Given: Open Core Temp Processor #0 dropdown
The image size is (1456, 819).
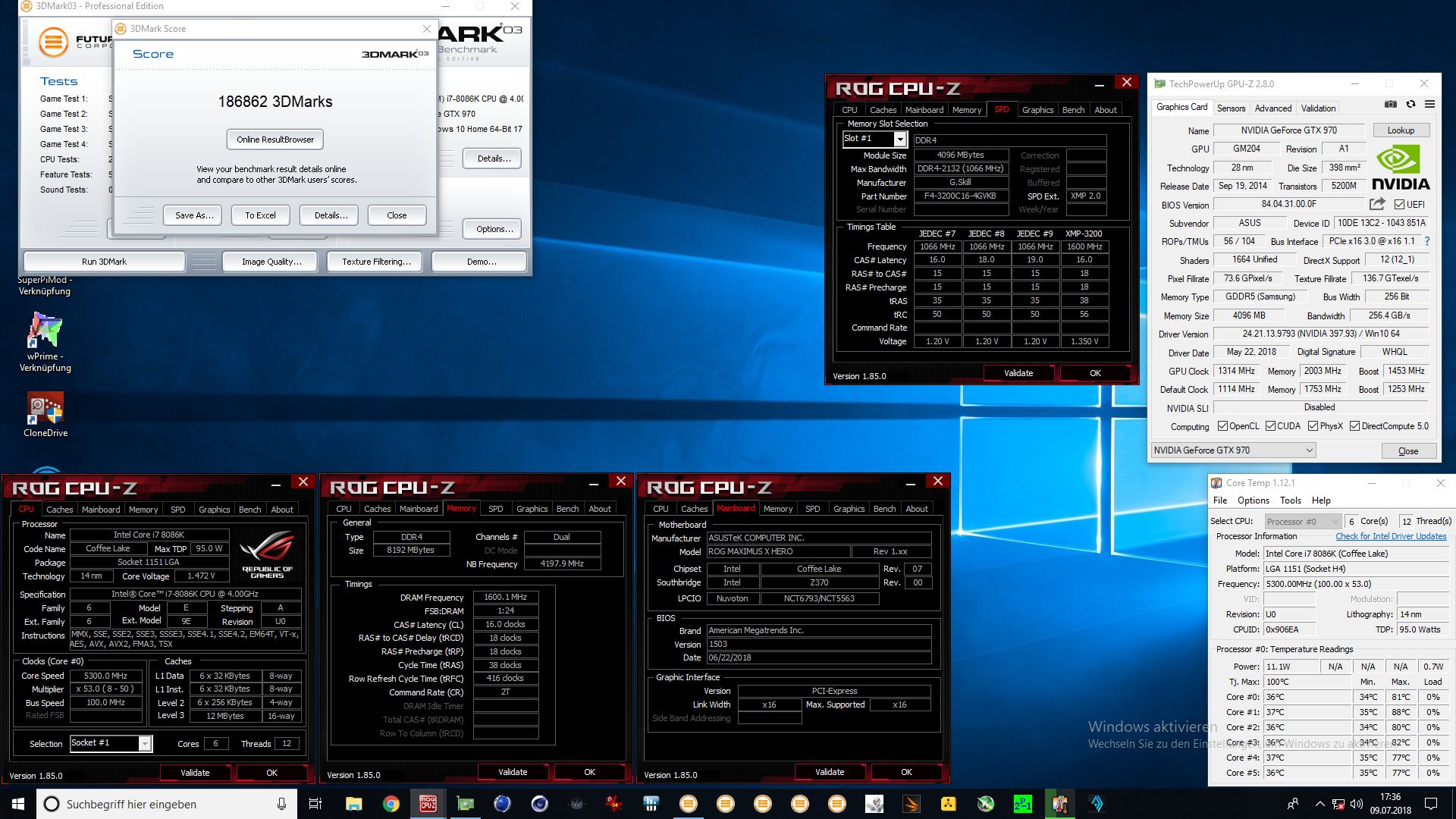Looking at the screenshot, I should coord(1303,522).
